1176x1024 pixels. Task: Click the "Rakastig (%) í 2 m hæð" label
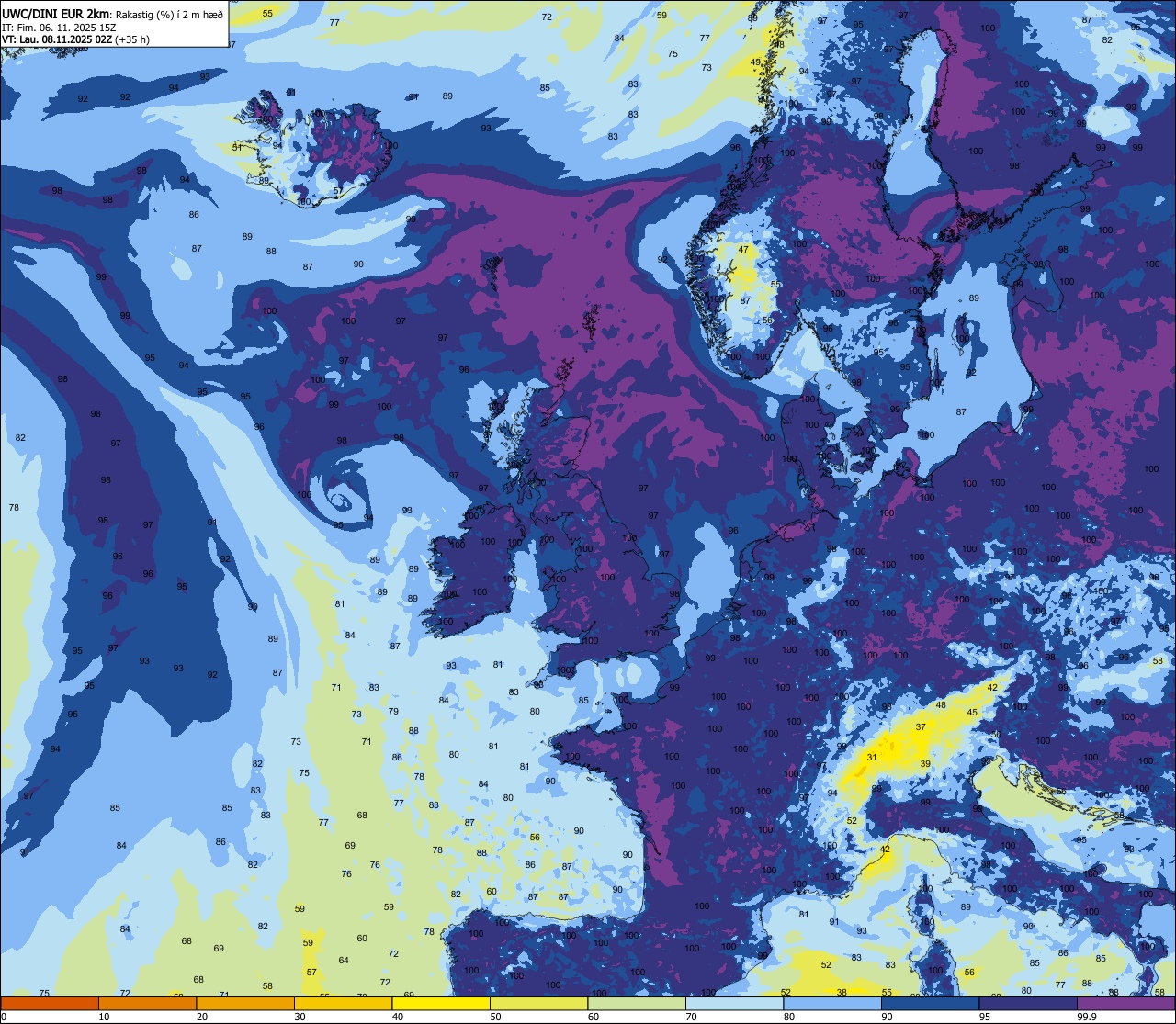(x=169, y=14)
